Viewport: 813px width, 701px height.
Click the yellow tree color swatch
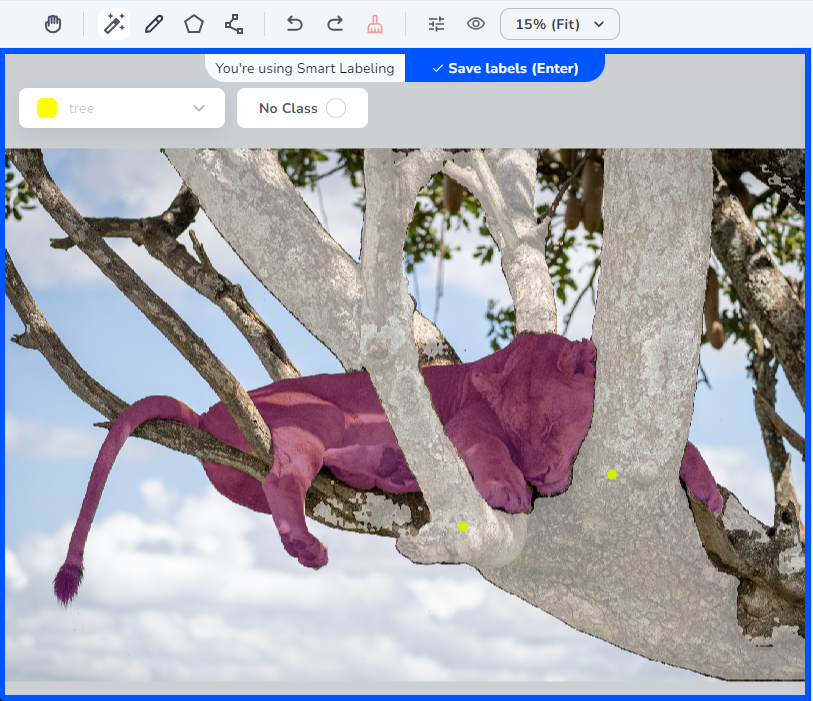point(47,108)
